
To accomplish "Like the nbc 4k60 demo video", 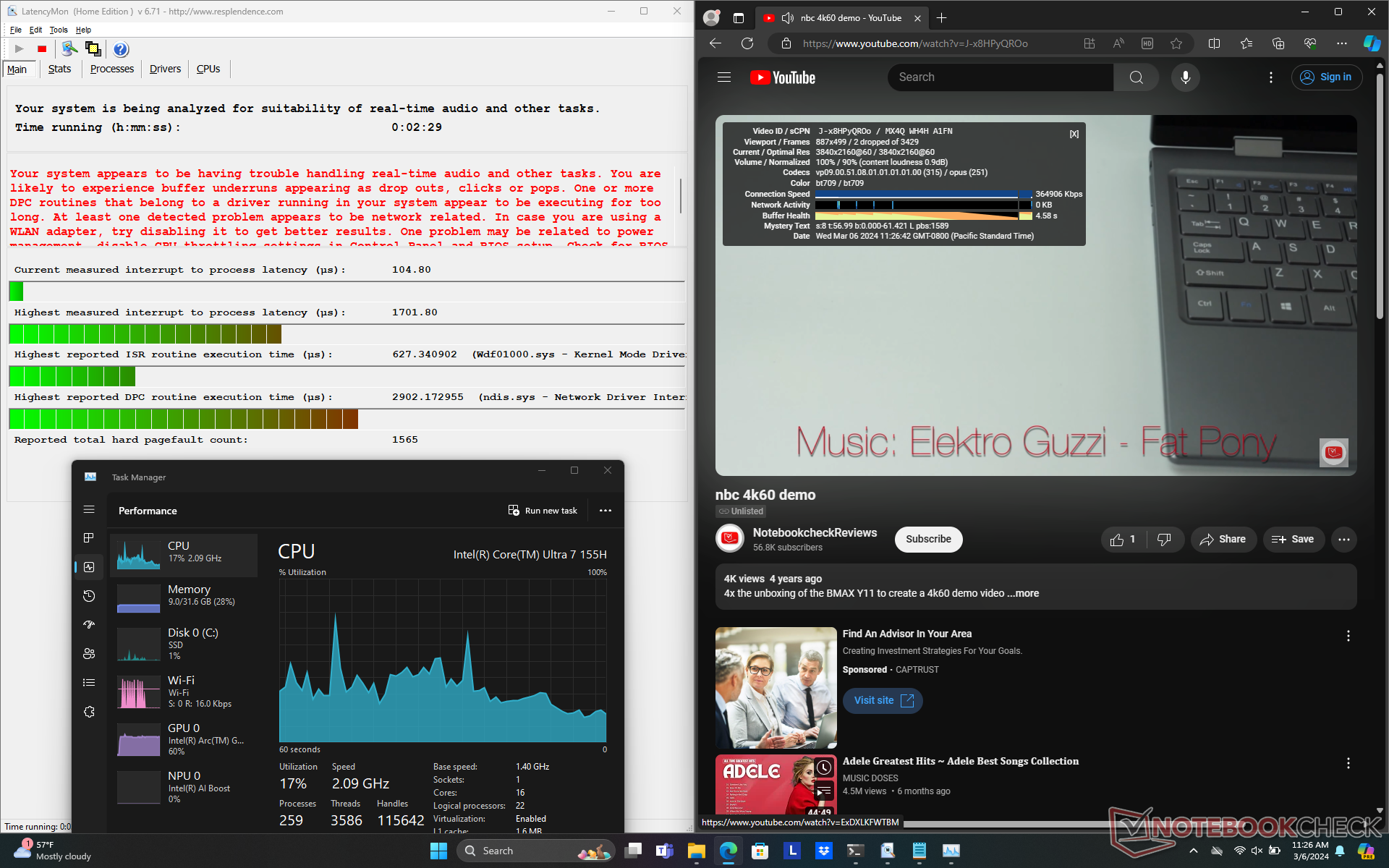I will click(x=1123, y=539).
